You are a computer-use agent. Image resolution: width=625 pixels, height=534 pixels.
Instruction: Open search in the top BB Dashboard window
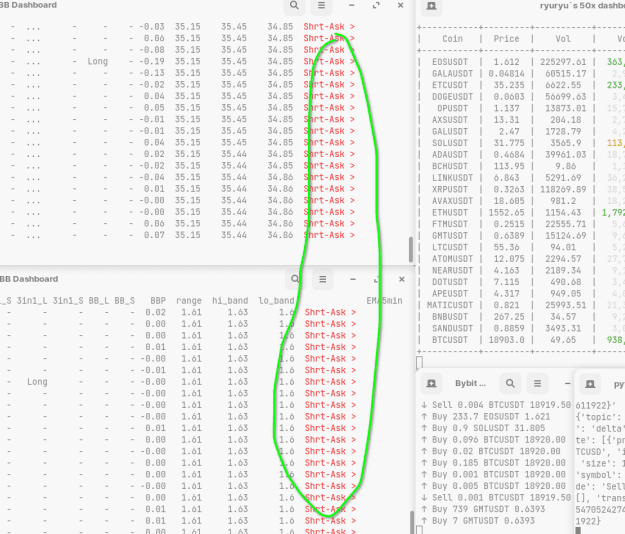tap(294, 6)
